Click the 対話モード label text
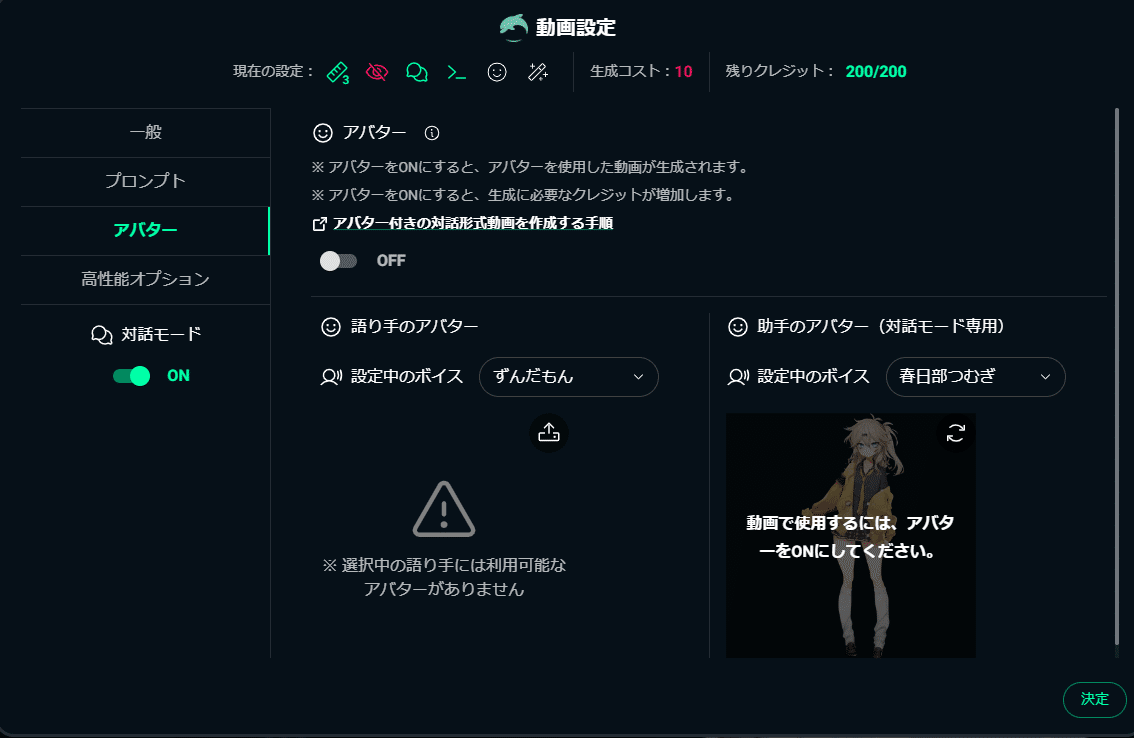This screenshot has height=738, width=1134. pyautogui.click(x=161, y=334)
